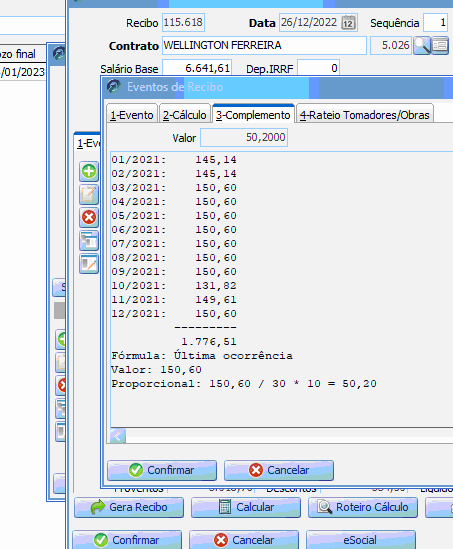Click the edit event notepad icon
The height and width of the screenshot is (549, 453).
89,195
